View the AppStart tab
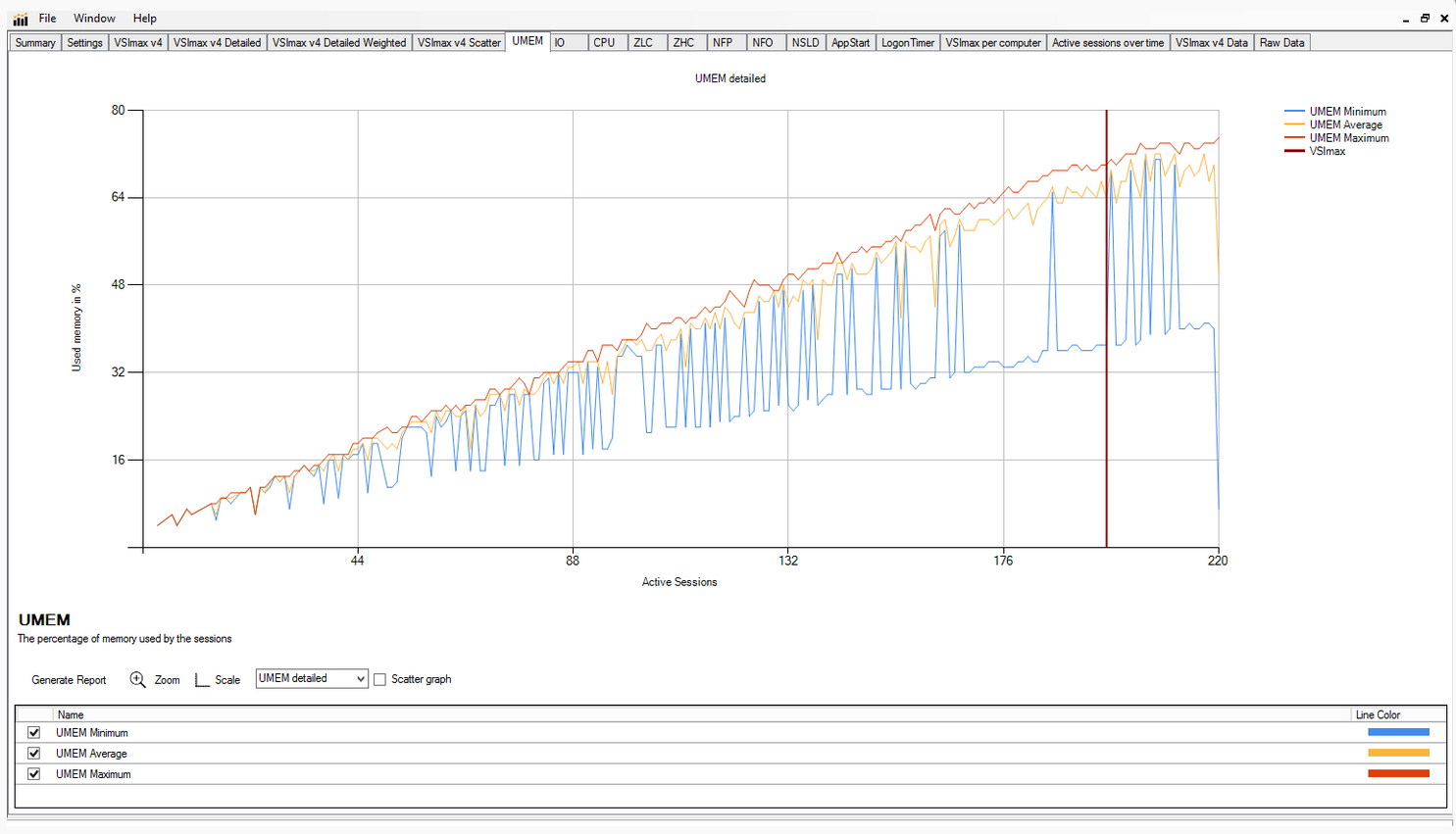 pos(850,43)
